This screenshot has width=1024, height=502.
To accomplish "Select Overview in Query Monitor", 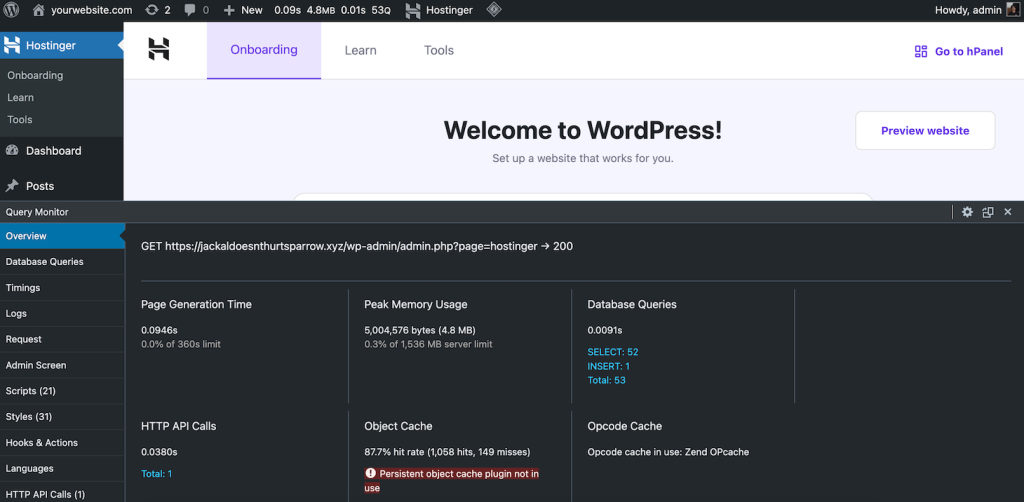I will click(x=62, y=236).
